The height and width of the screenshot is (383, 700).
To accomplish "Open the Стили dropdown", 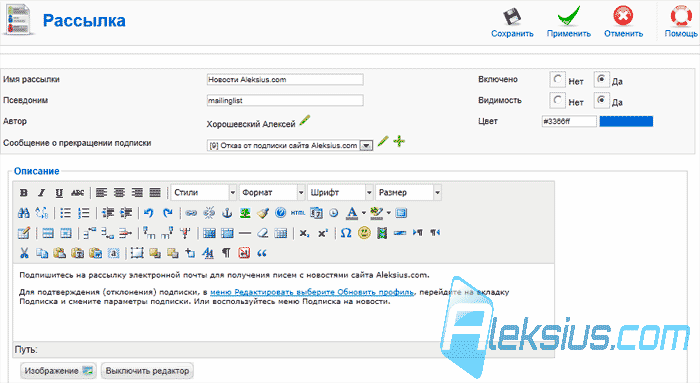I will [204, 192].
